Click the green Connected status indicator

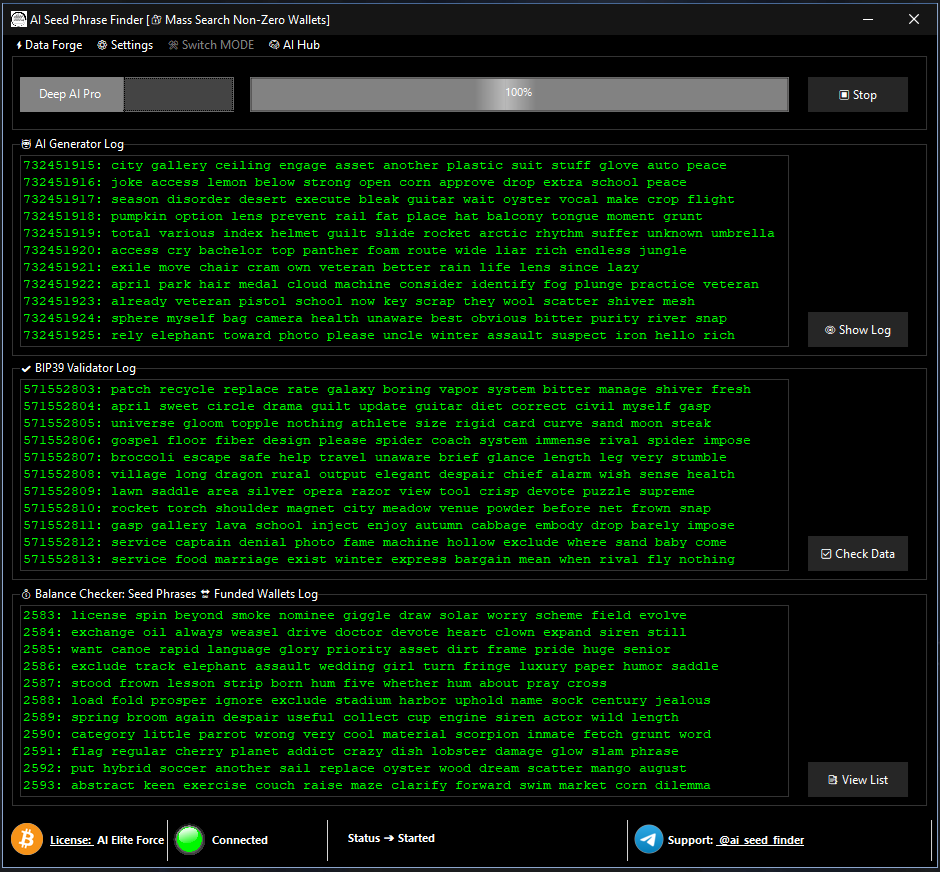(x=189, y=840)
